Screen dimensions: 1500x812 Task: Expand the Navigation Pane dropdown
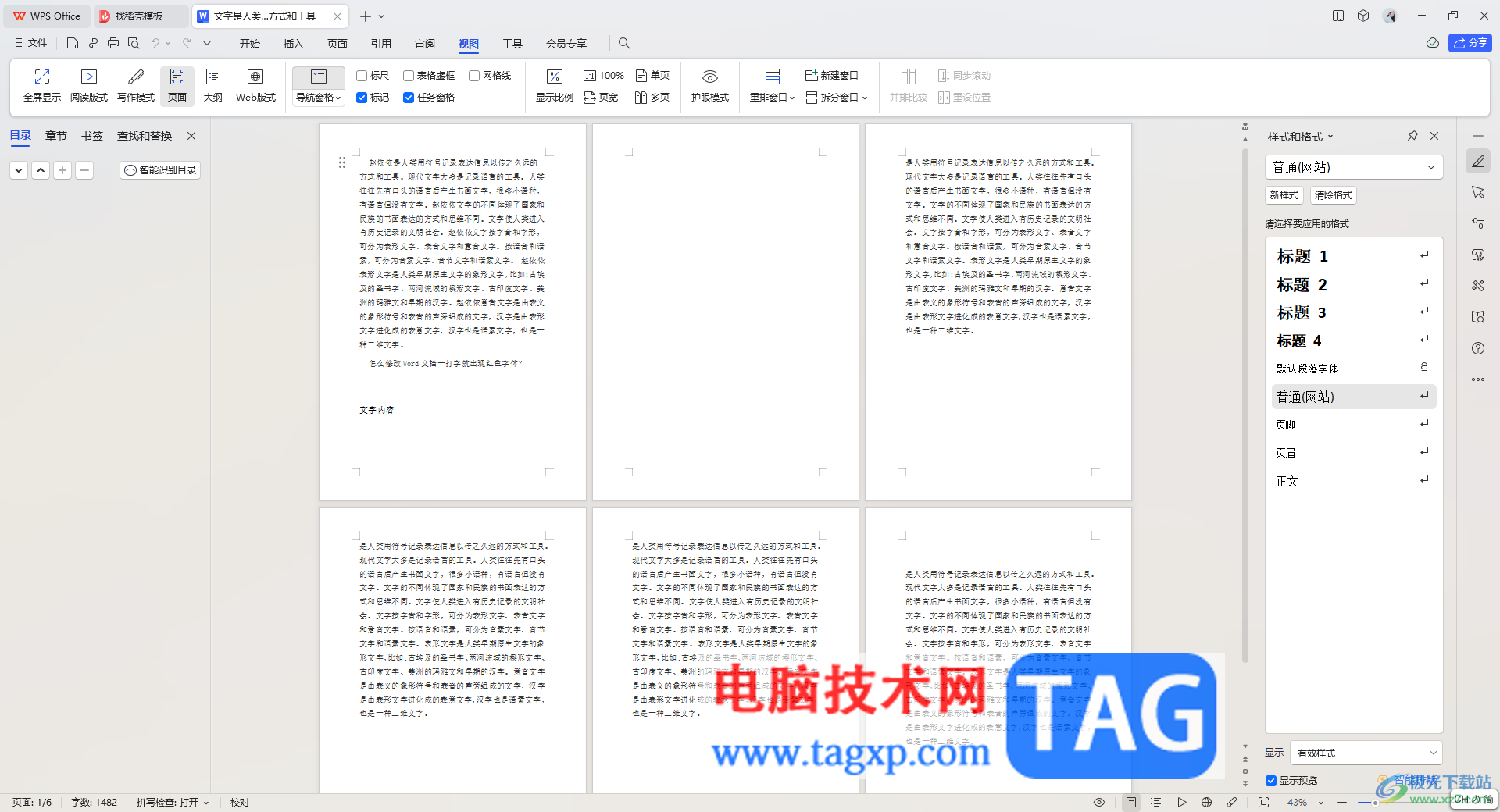tap(319, 98)
